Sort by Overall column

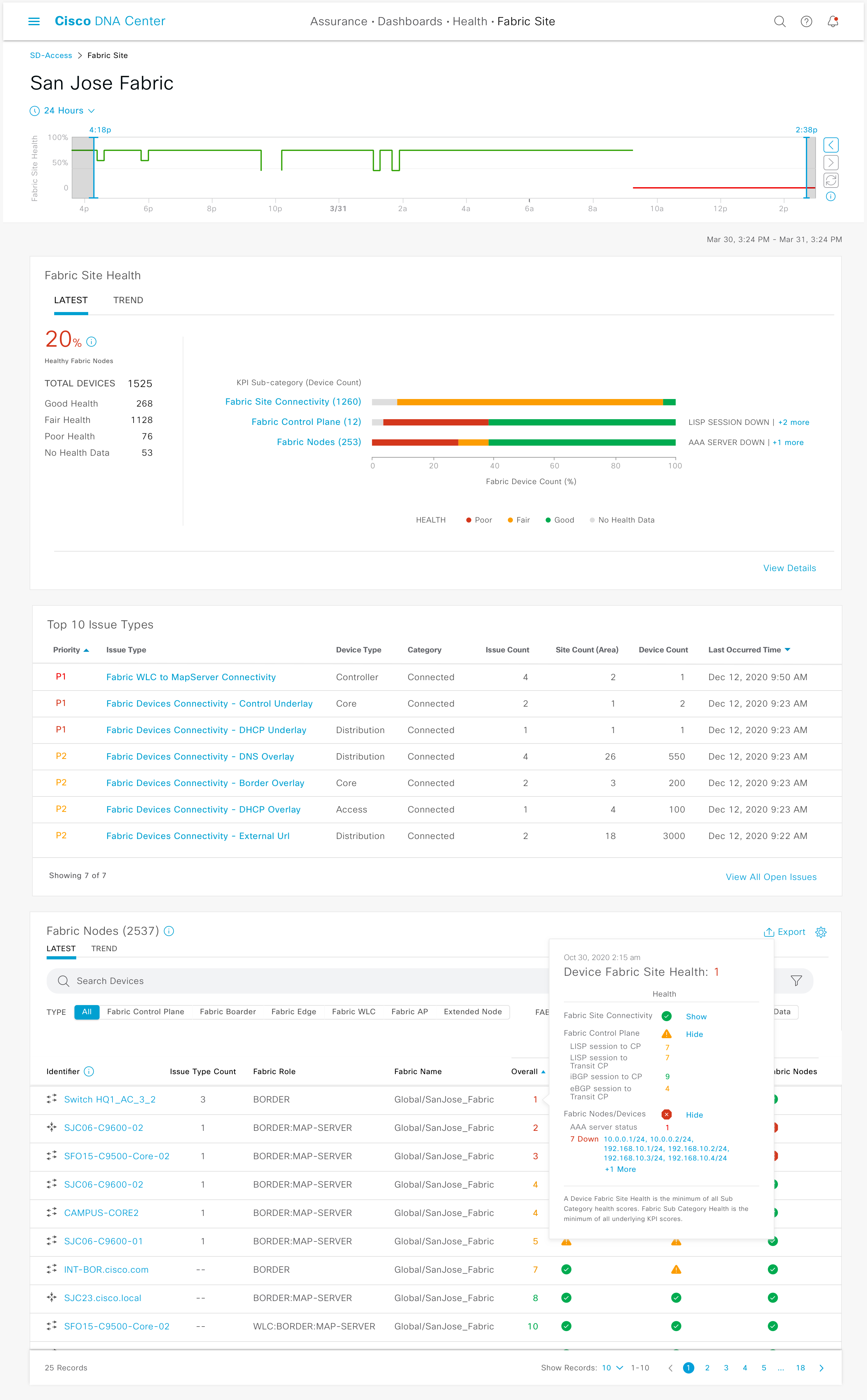coord(528,1071)
